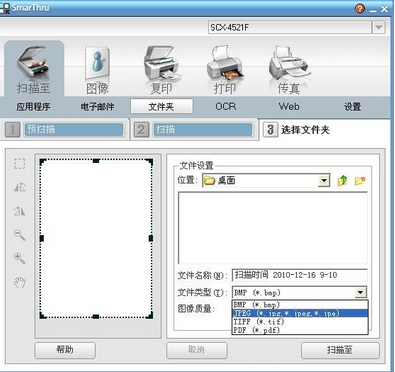Screen dimensions: 395x372
Task: Click the top-center handle of scan selection
Action: pyautogui.click(x=96, y=161)
